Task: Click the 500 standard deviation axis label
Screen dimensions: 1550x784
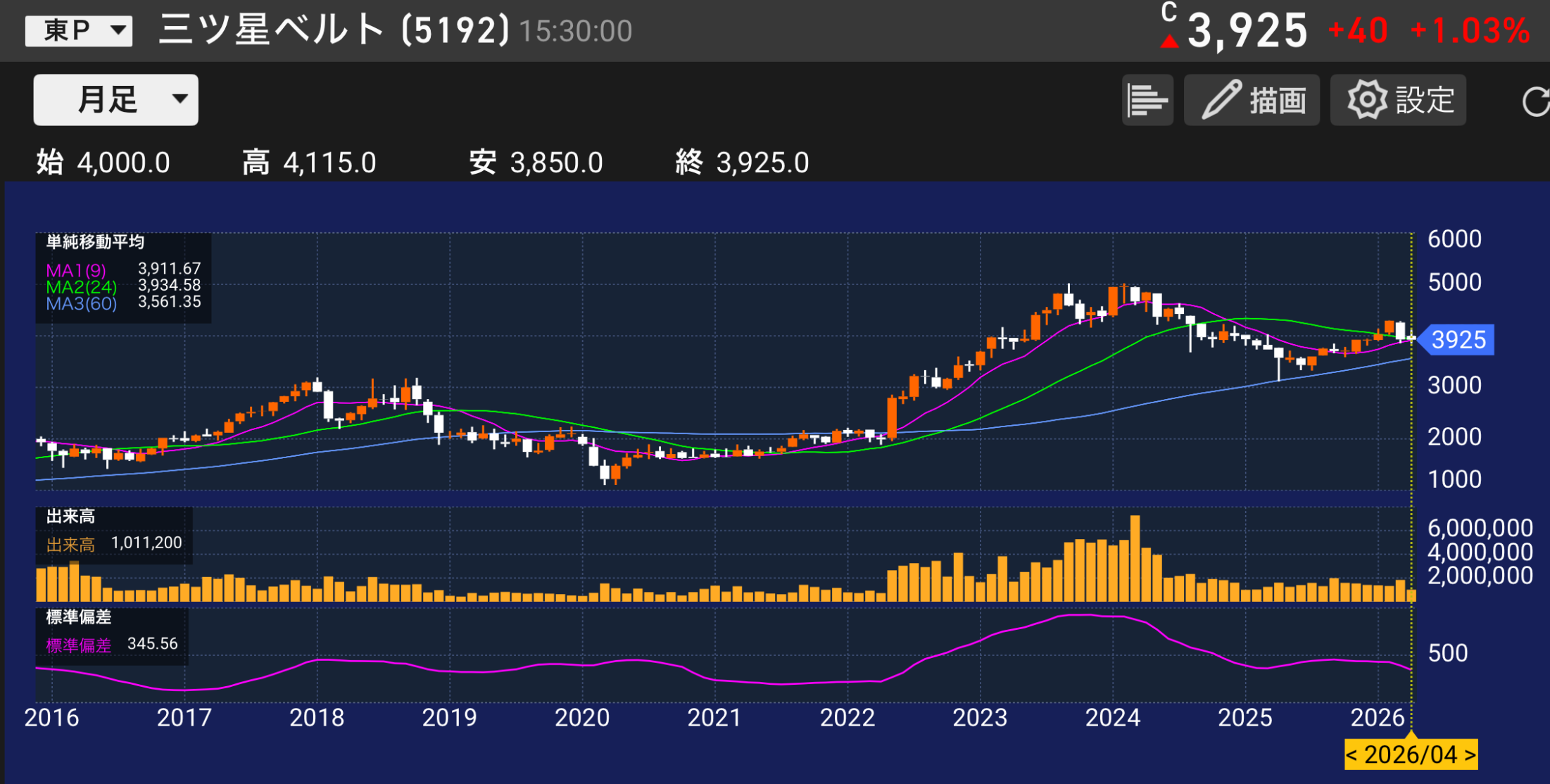Action: pyautogui.click(x=1448, y=653)
